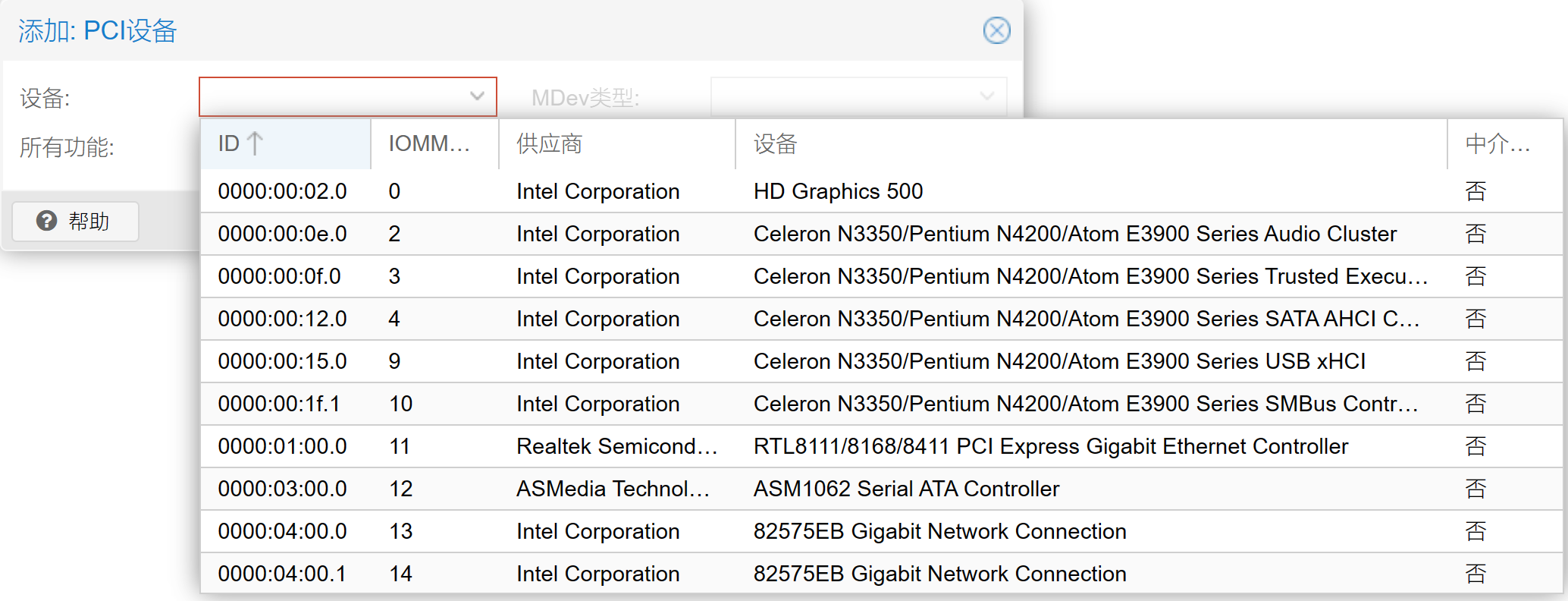Sort by IOMMU group column header

(429, 143)
